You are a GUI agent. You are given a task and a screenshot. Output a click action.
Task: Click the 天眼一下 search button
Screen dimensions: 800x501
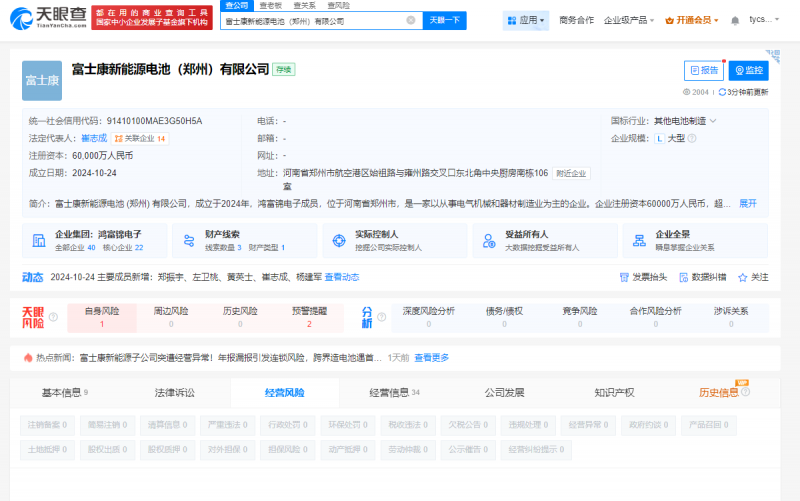coord(444,20)
